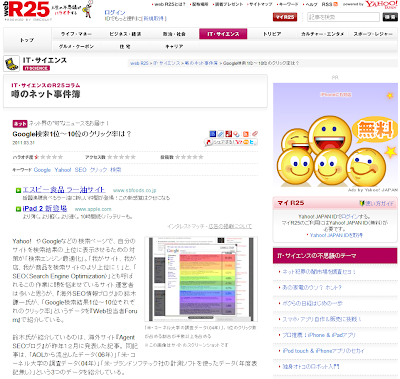Click the blue bookmark icon above share button
This screenshot has width=400, height=379.
[x=213, y=134]
